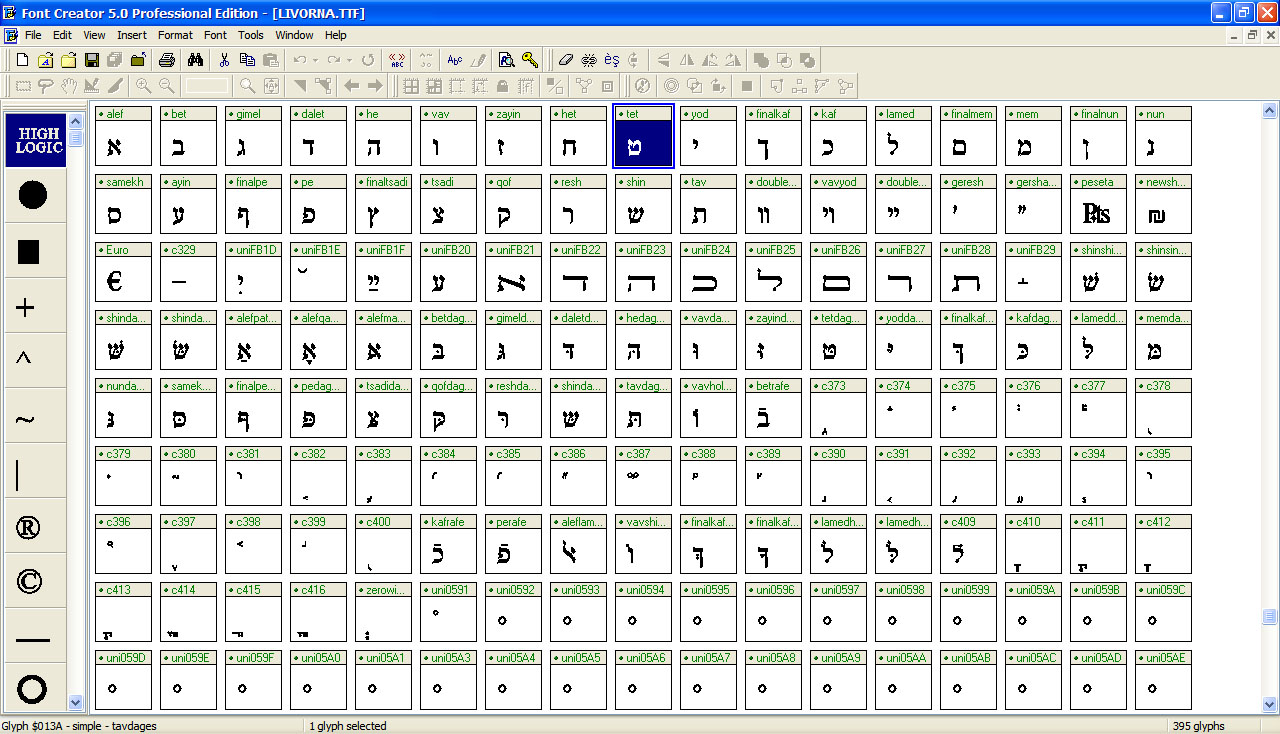The width and height of the screenshot is (1280, 734).
Task: Open the Help menu
Action: point(336,35)
